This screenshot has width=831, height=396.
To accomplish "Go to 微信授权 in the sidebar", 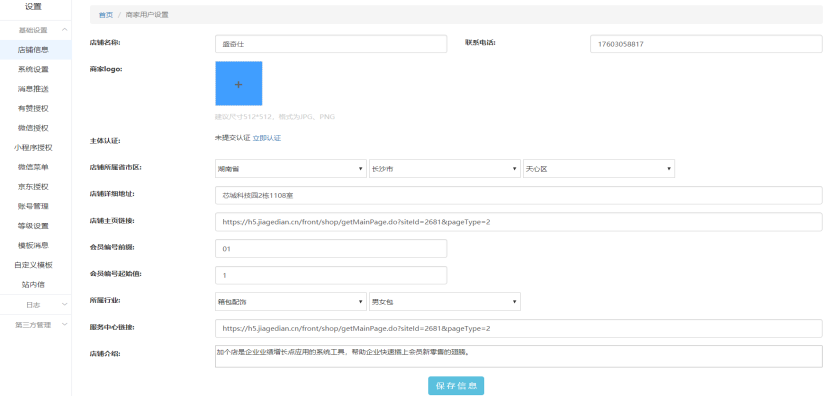I will point(33,128).
